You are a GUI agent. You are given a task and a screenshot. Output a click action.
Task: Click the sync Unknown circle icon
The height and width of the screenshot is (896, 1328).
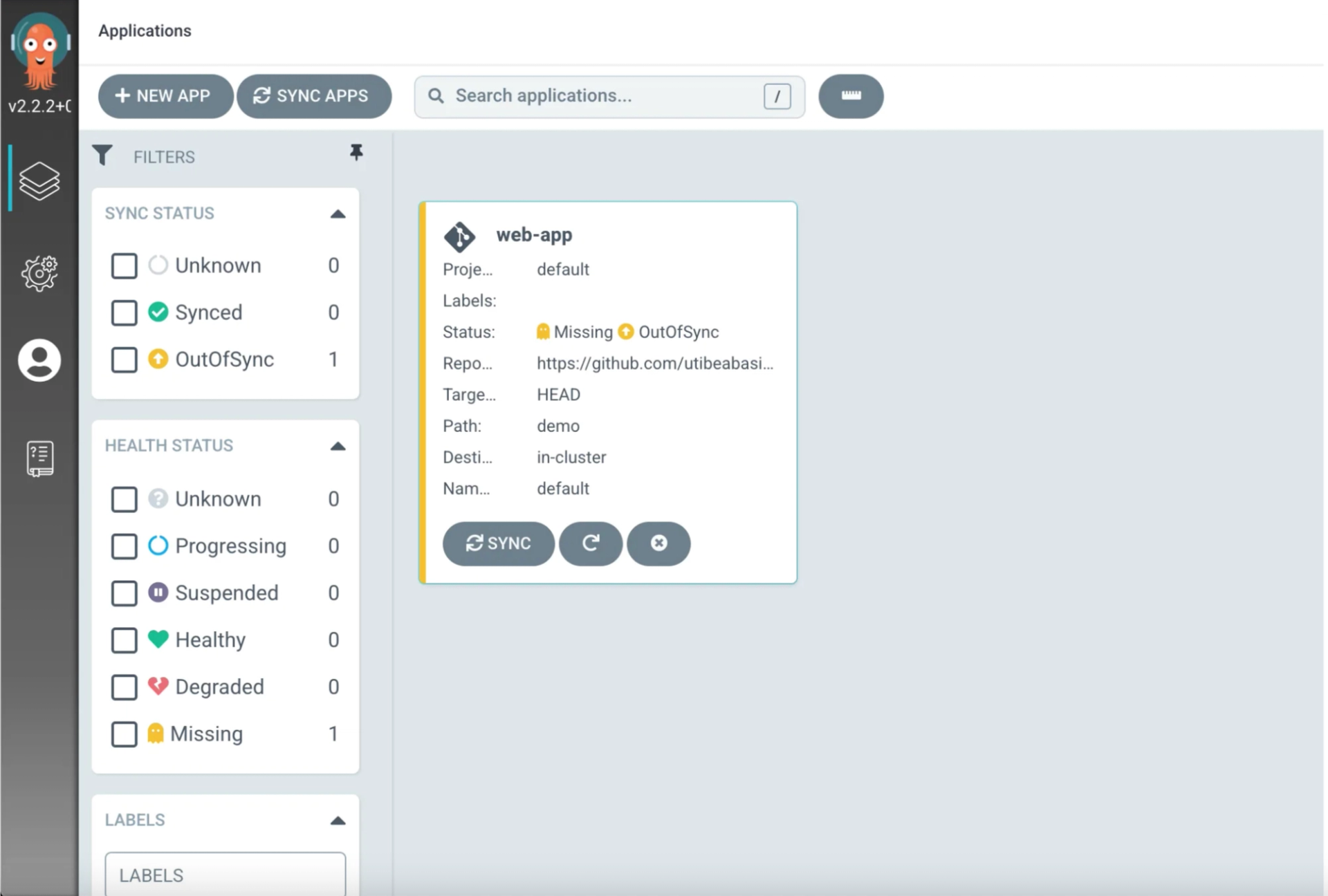click(x=158, y=265)
